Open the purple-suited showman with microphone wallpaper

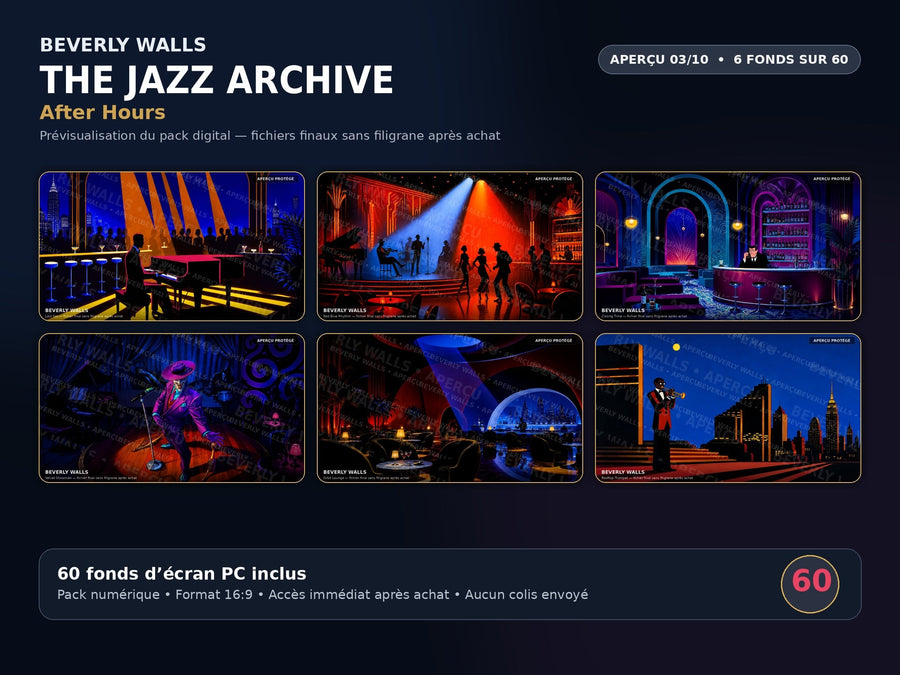click(x=172, y=408)
